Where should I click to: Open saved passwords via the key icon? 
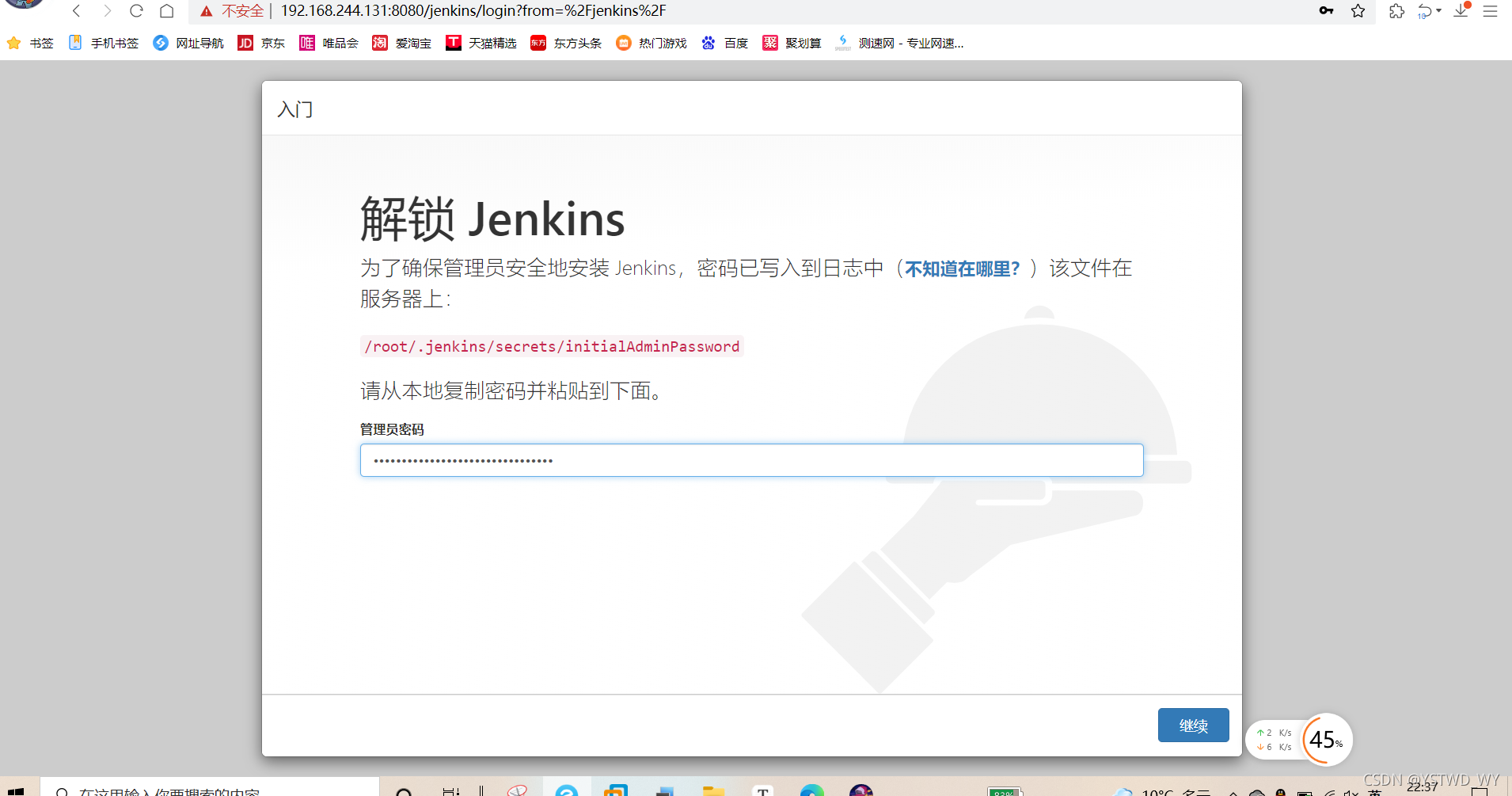[1326, 11]
